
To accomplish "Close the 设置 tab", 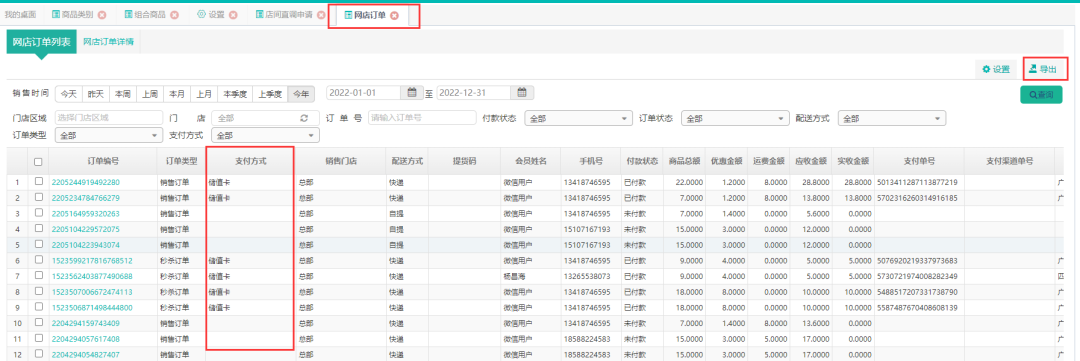I will [233, 15].
